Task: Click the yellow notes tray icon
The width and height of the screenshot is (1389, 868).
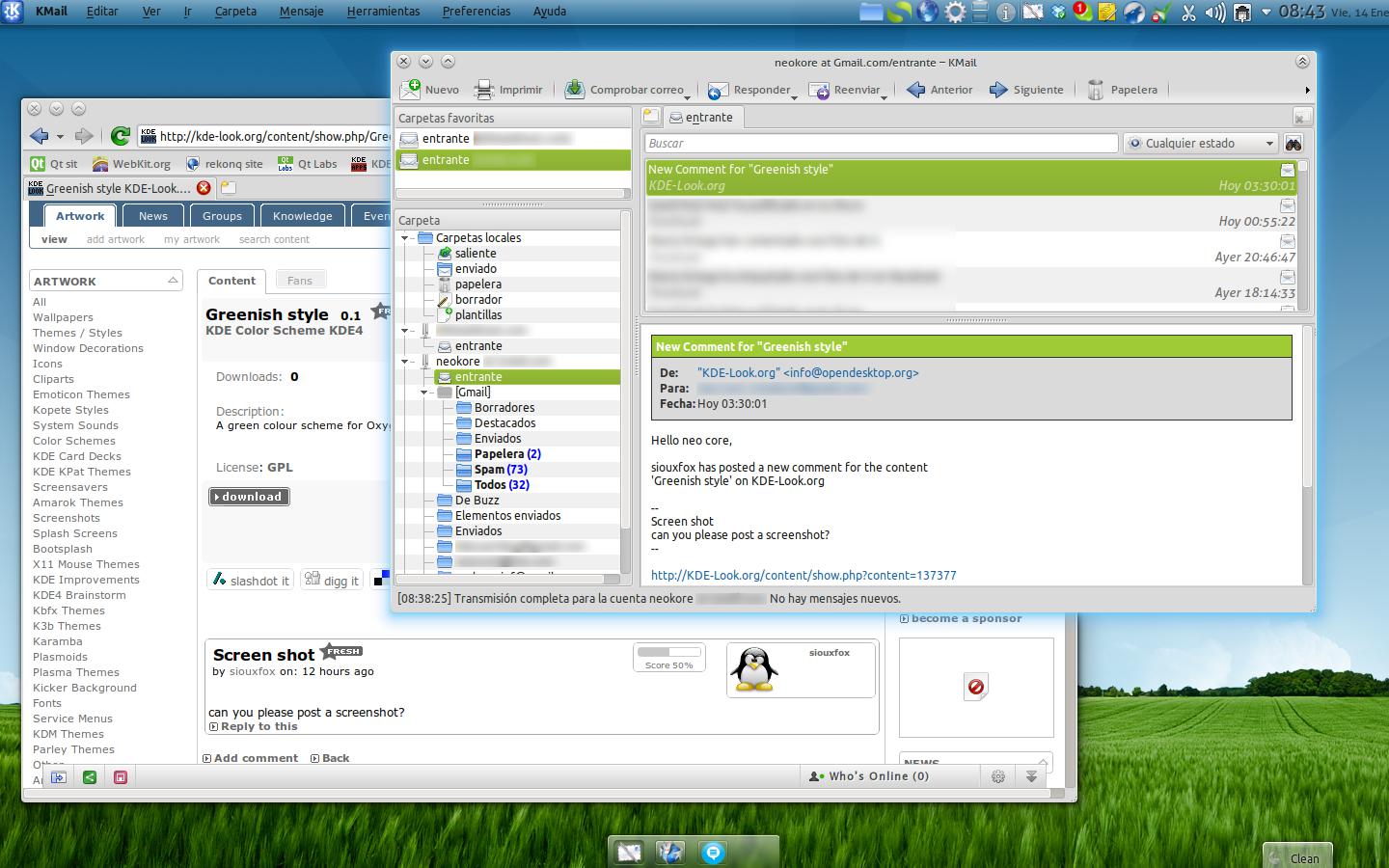Action: [1107, 13]
